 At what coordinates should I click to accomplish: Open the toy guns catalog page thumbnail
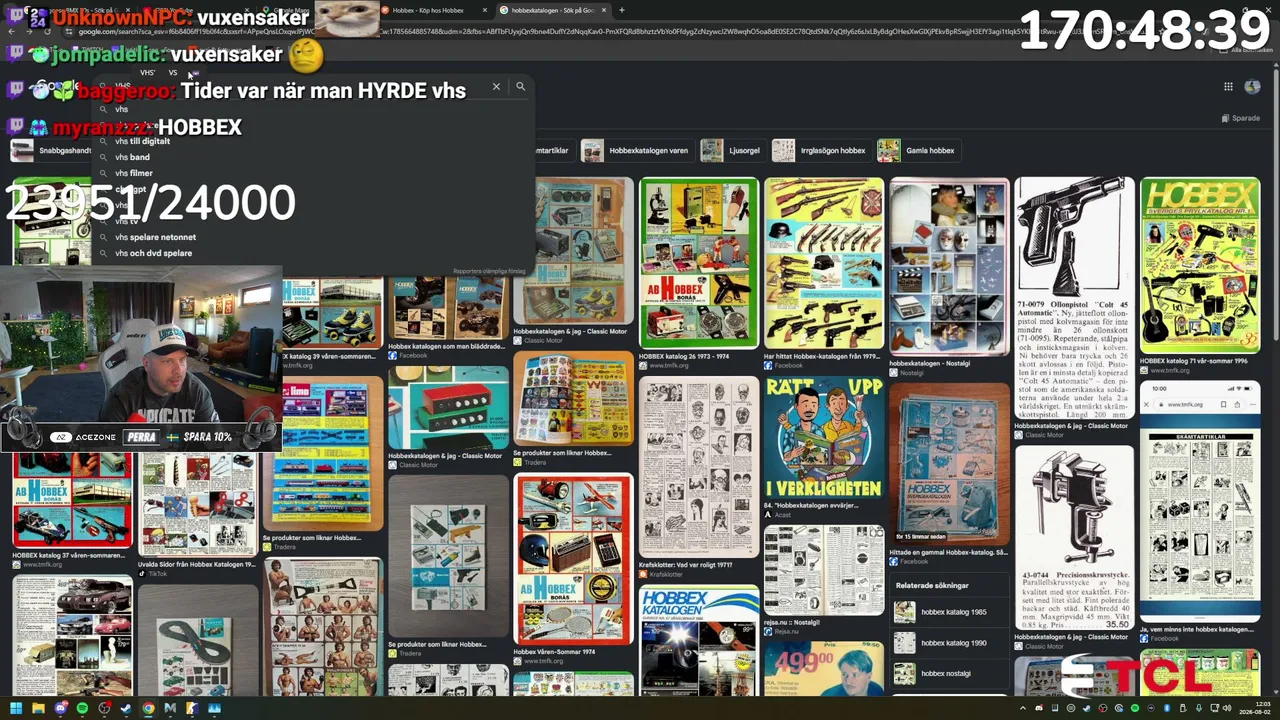point(824,263)
